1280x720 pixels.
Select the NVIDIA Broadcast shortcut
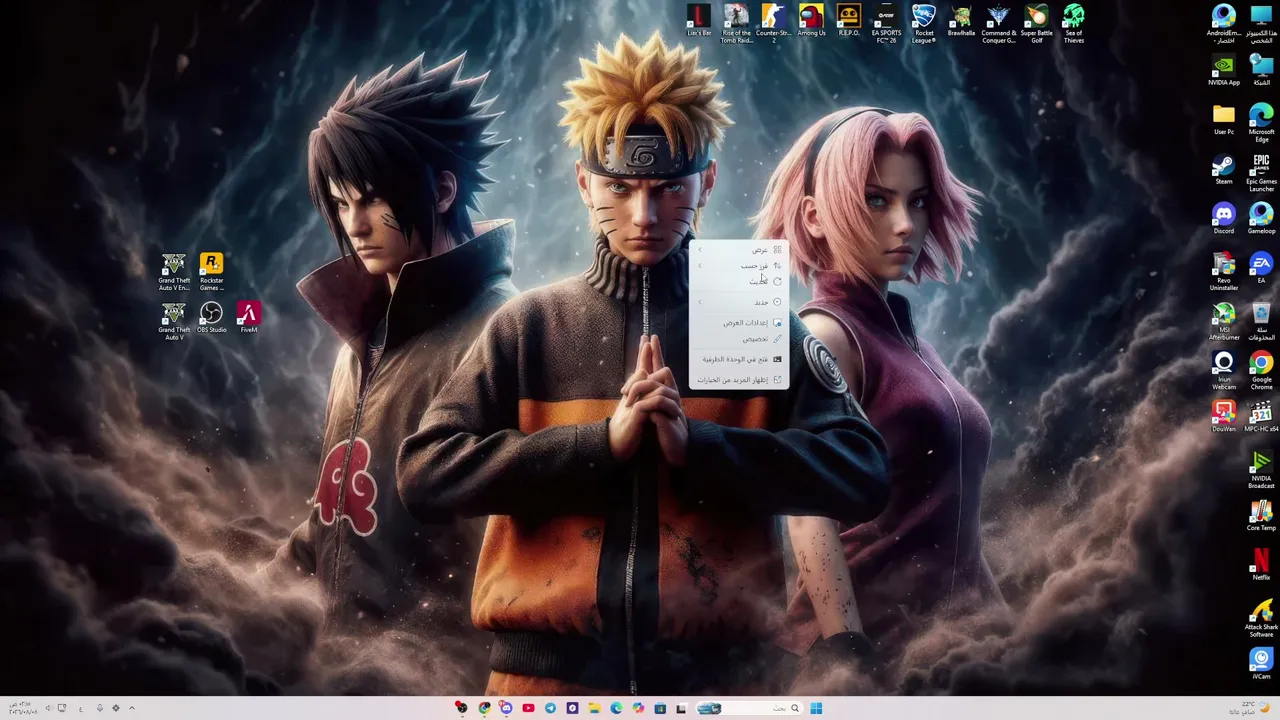pyautogui.click(x=1261, y=470)
